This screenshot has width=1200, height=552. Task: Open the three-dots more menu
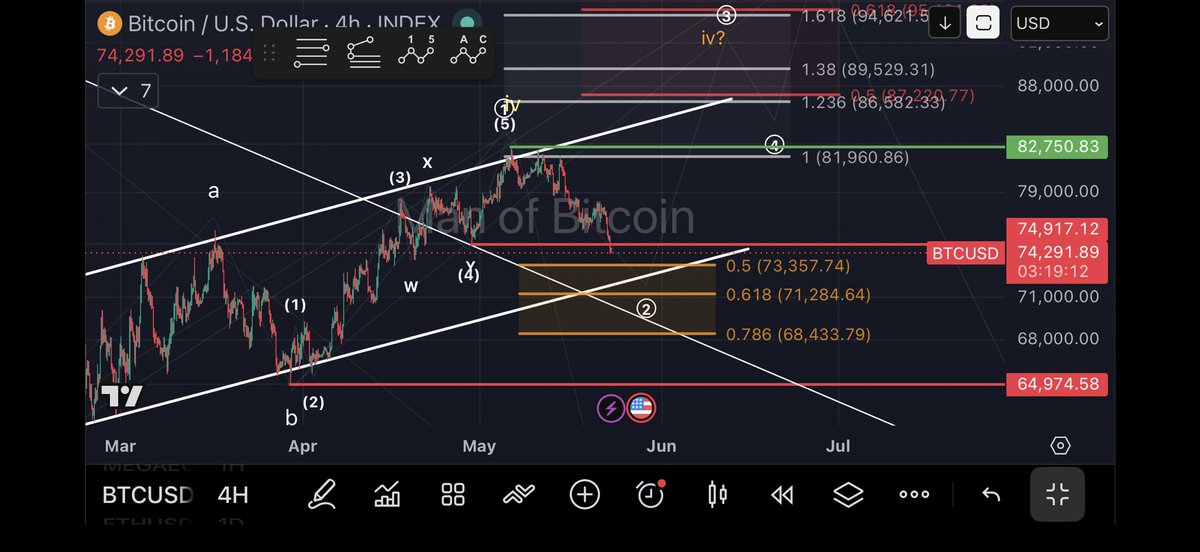point(914,494)
